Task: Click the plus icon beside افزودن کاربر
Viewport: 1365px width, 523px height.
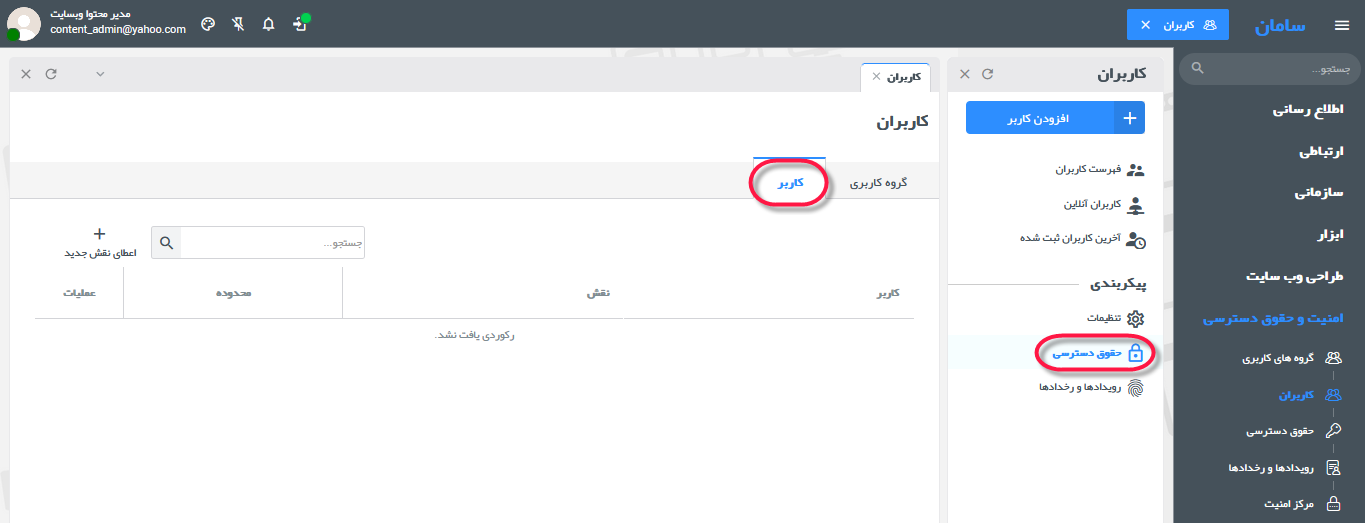Action: point(1130,118)
